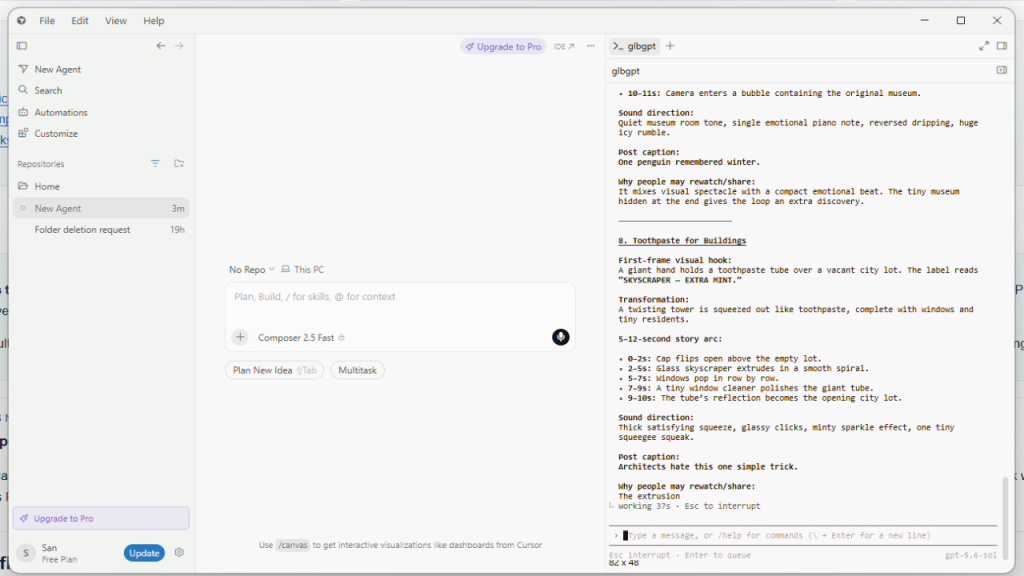
Task: Select the glbgpt terminal tab
Action: (634, 46)
